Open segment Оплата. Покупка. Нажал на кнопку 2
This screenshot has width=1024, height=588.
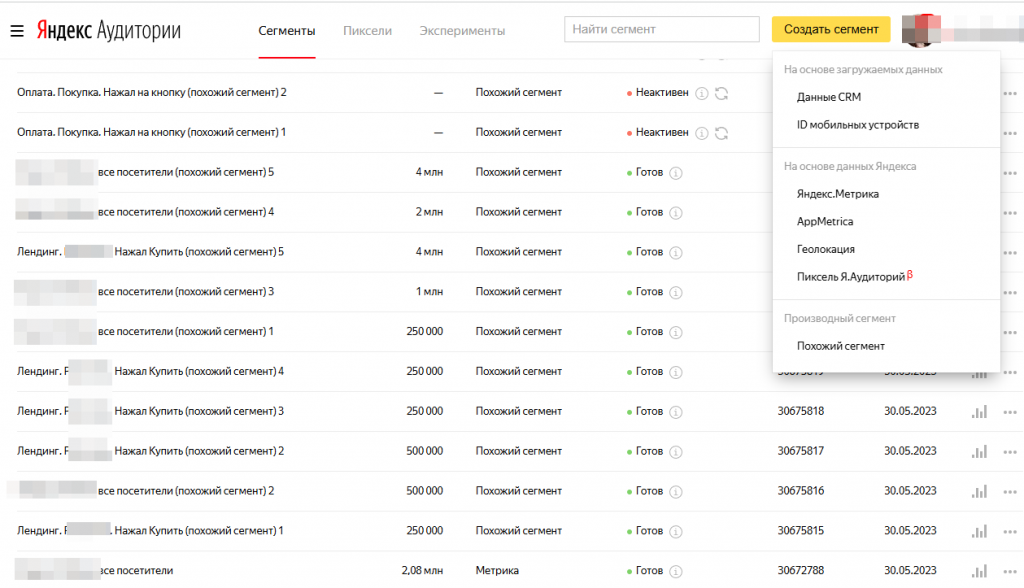[x=152, y=93]
